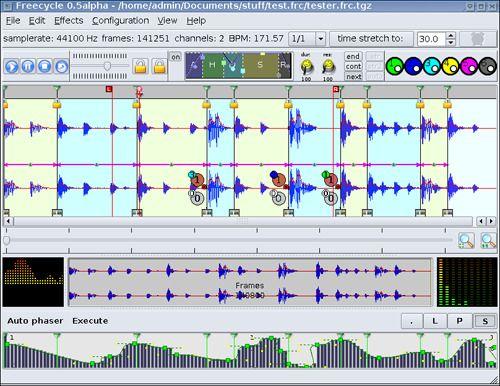Image resolution: width=500 pixels, height=386 pixels.
Task: Click the zoom in magnifier icon
Action: pos(466,240)
